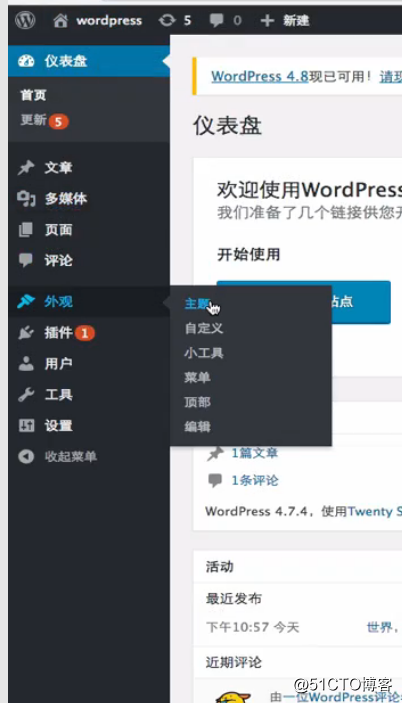Click the updates refresh icon in admin bar
Image resolution: width=402 pixels, height=703 pixels.
[167, 20]
